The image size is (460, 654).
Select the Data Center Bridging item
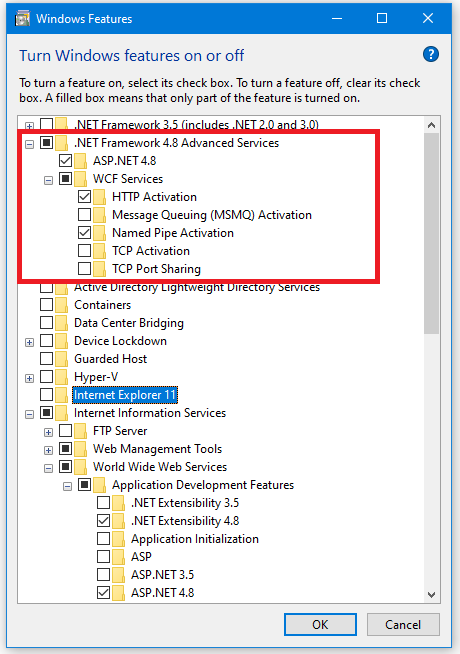pos(128,323)
